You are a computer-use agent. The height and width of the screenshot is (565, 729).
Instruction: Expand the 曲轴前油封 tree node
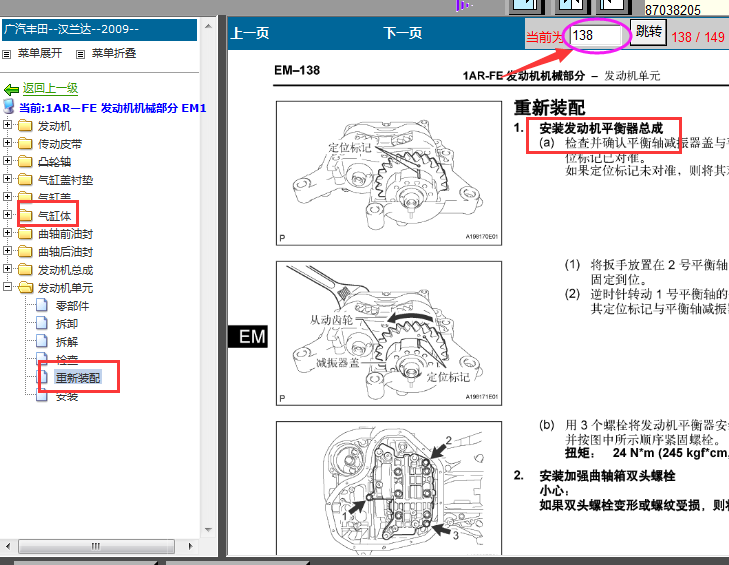7,233
